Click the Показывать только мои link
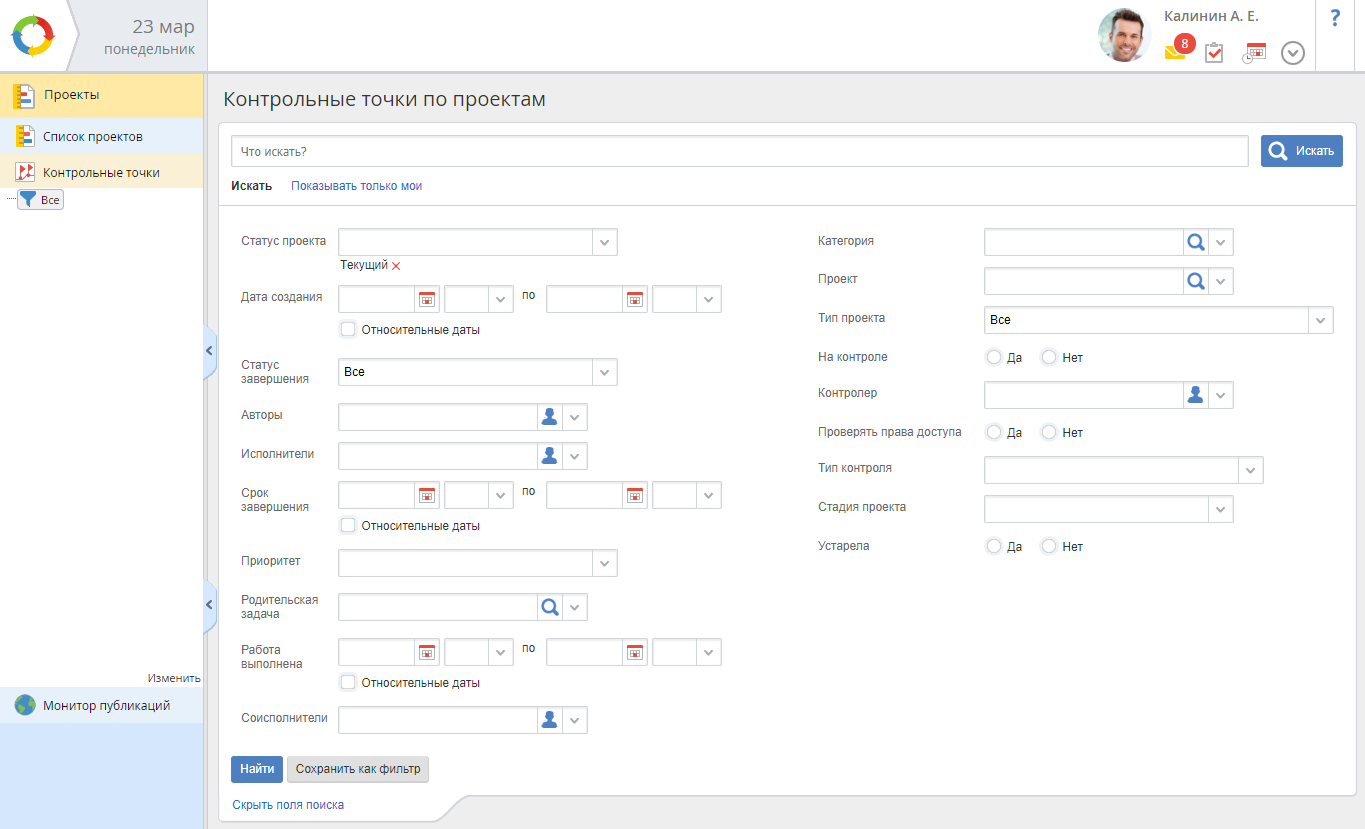This screenshot has width=1365, height=829. (356, 186)
